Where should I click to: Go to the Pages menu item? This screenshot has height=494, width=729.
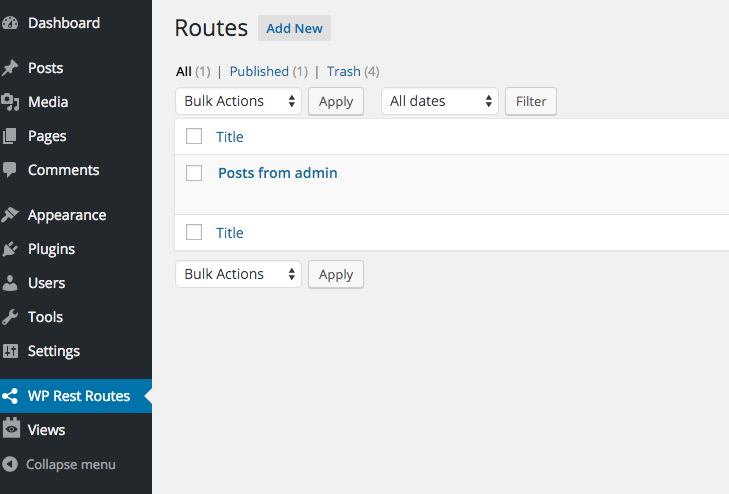pyautogui.click(x=47, y=136)
